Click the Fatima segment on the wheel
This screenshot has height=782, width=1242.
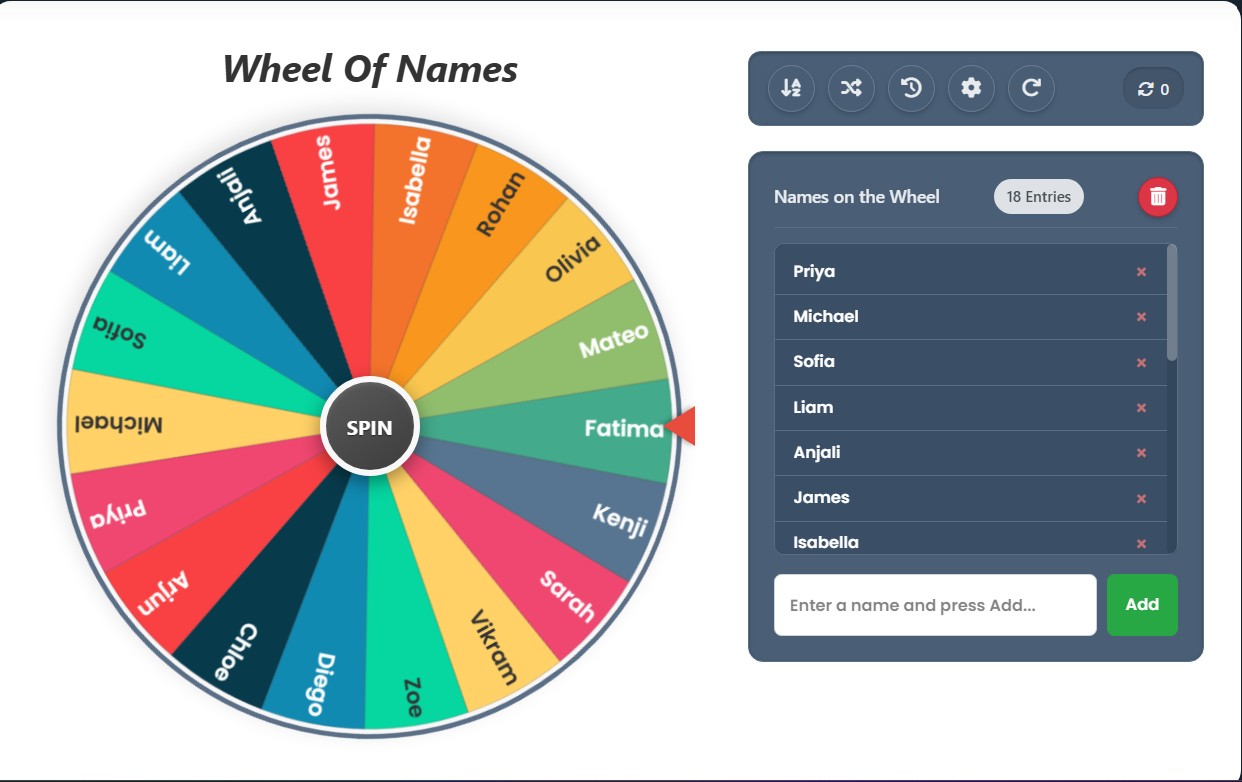(600, 428)
